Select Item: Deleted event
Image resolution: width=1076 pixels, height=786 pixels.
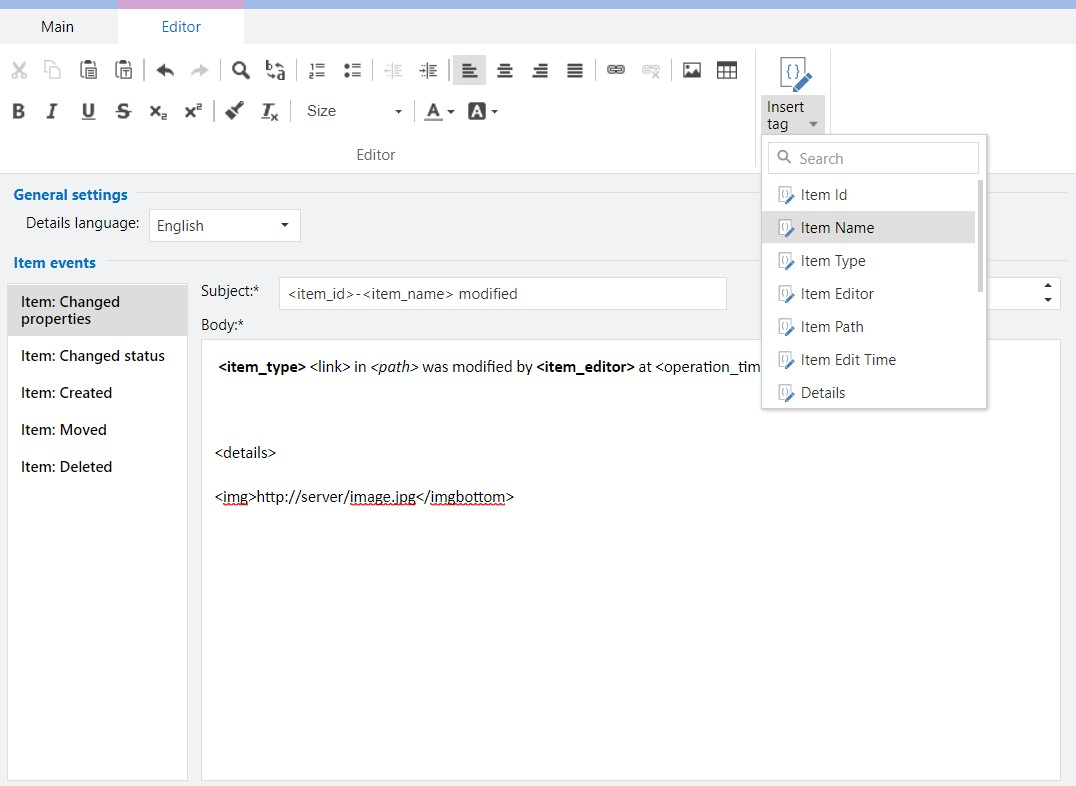click(66, 467)
